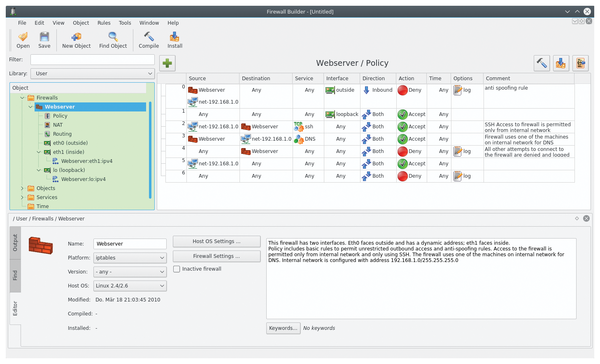
Task: Close the editor panel with its X icon
Action: click(x=586, y=218)
